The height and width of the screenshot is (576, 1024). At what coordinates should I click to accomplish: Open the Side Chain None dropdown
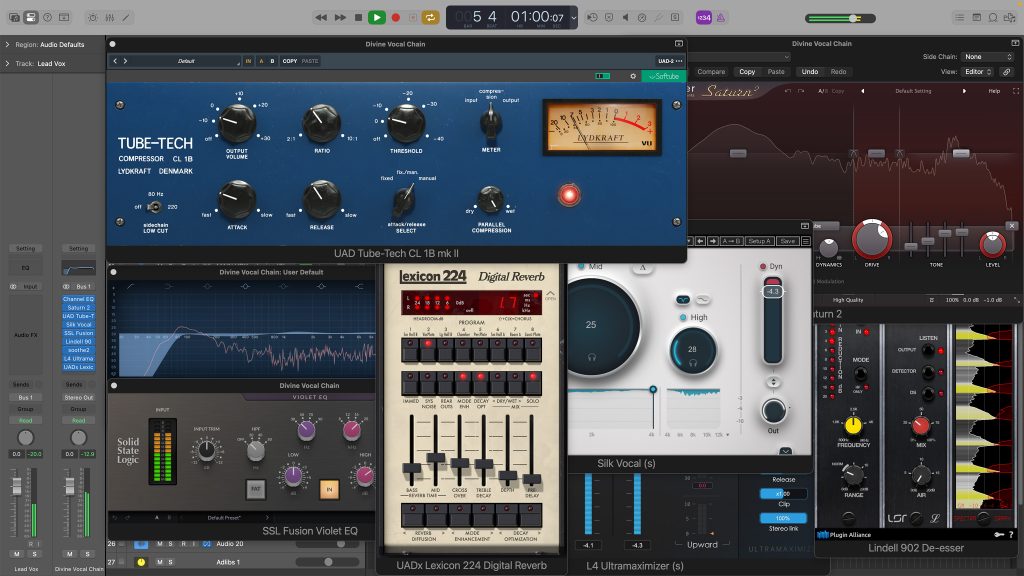988,56
